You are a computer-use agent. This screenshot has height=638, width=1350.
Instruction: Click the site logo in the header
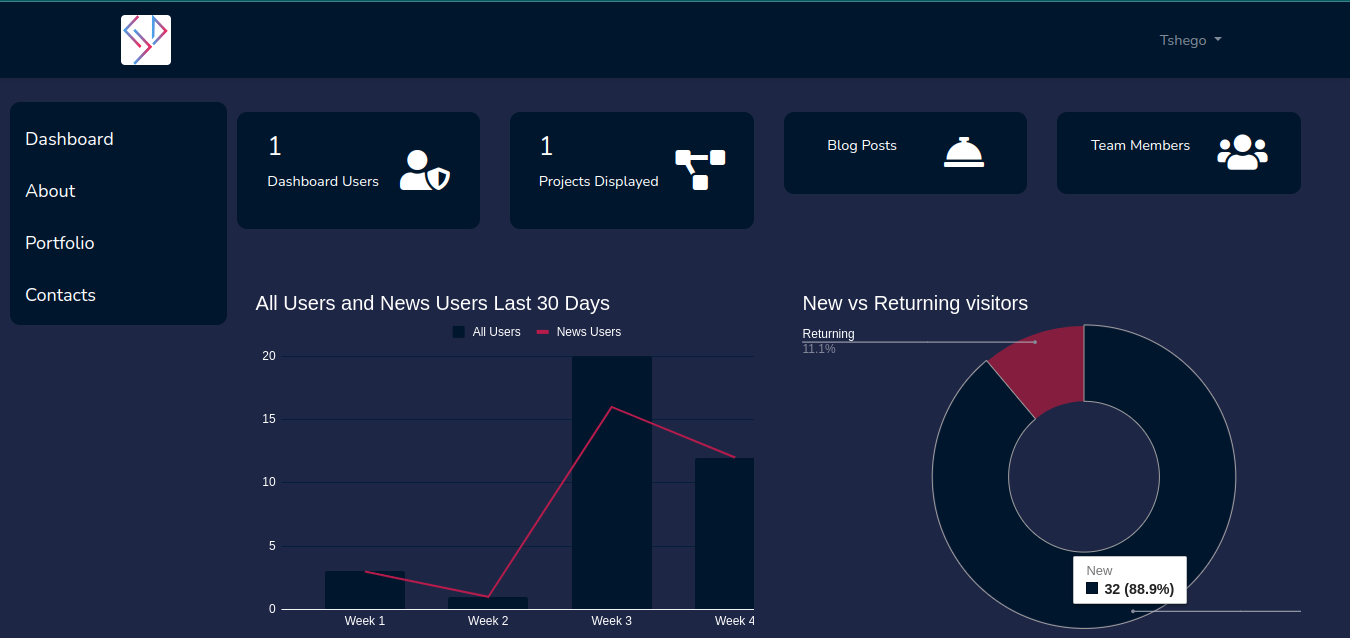146,40
